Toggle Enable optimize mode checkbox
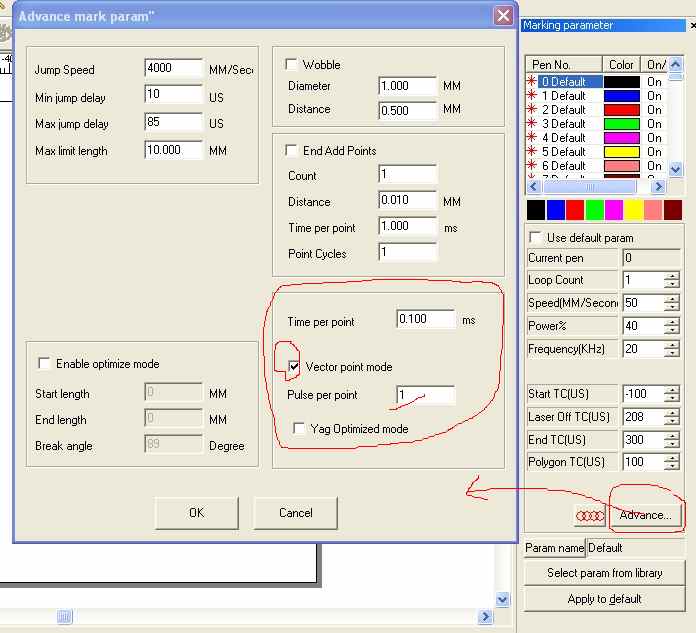696x633 pixels. 43,364
